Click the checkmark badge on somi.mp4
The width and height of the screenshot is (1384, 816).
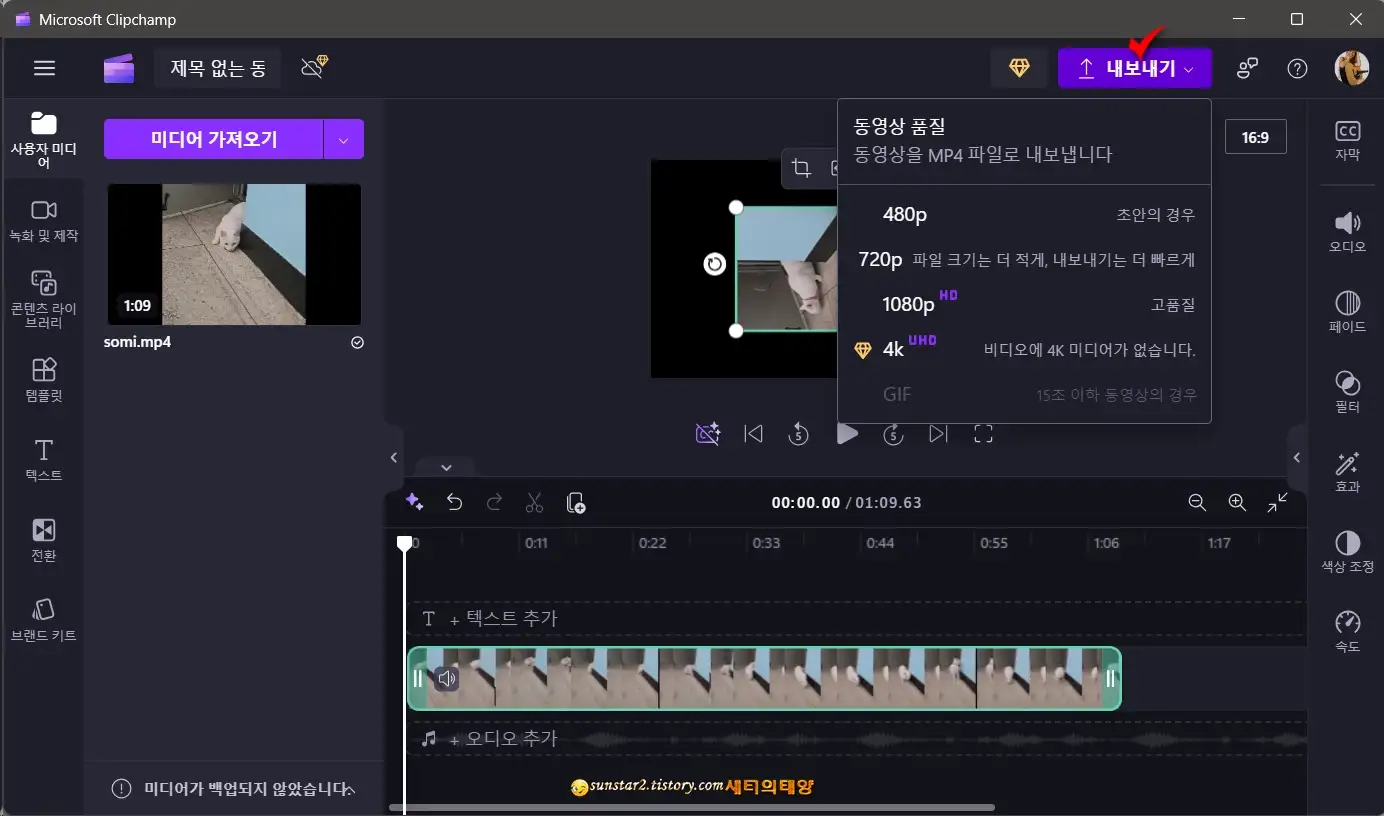point(356,343)
